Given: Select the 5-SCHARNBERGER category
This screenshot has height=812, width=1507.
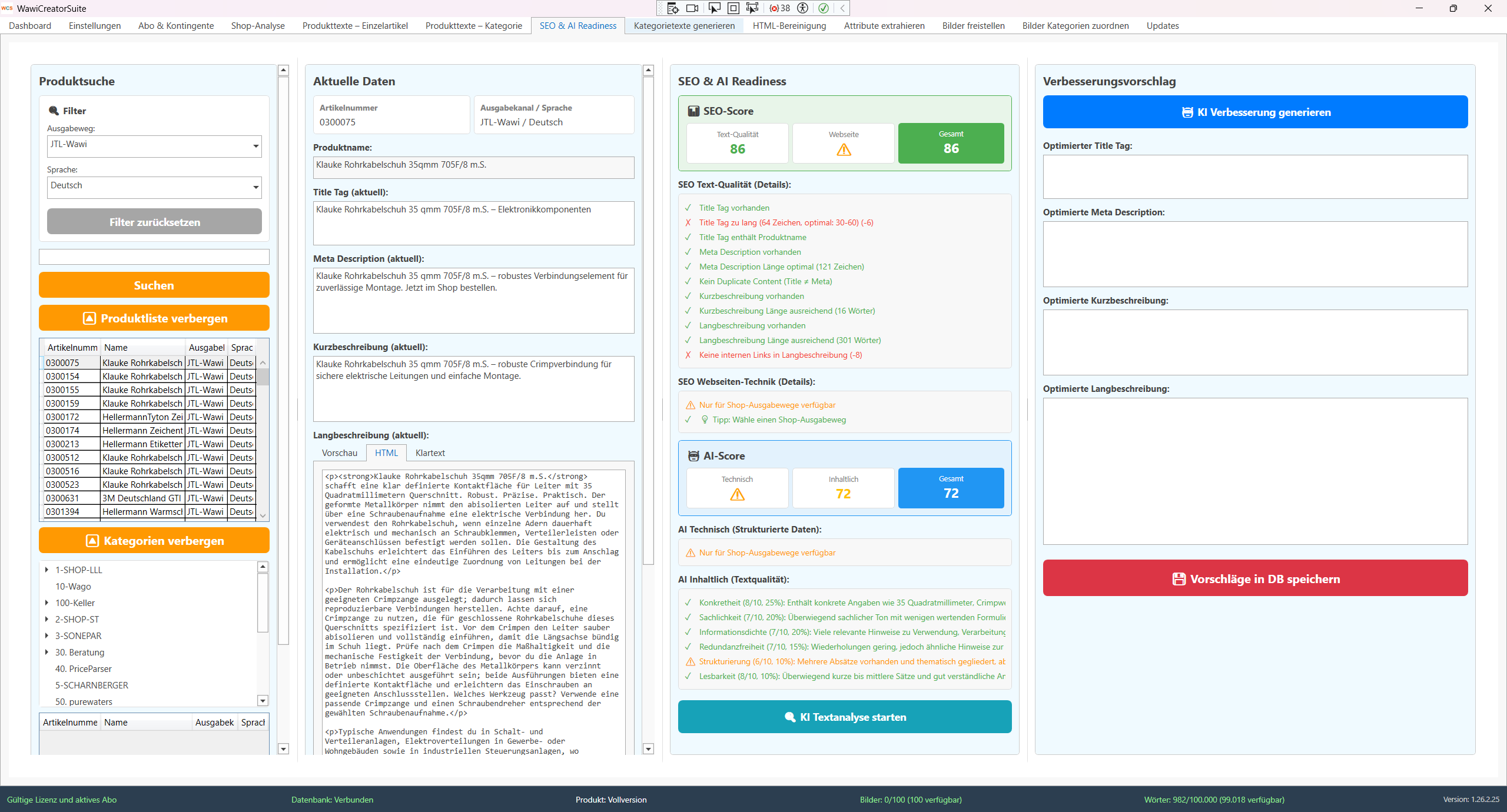Looking at the screenshot, I should (x=91, y=685).
